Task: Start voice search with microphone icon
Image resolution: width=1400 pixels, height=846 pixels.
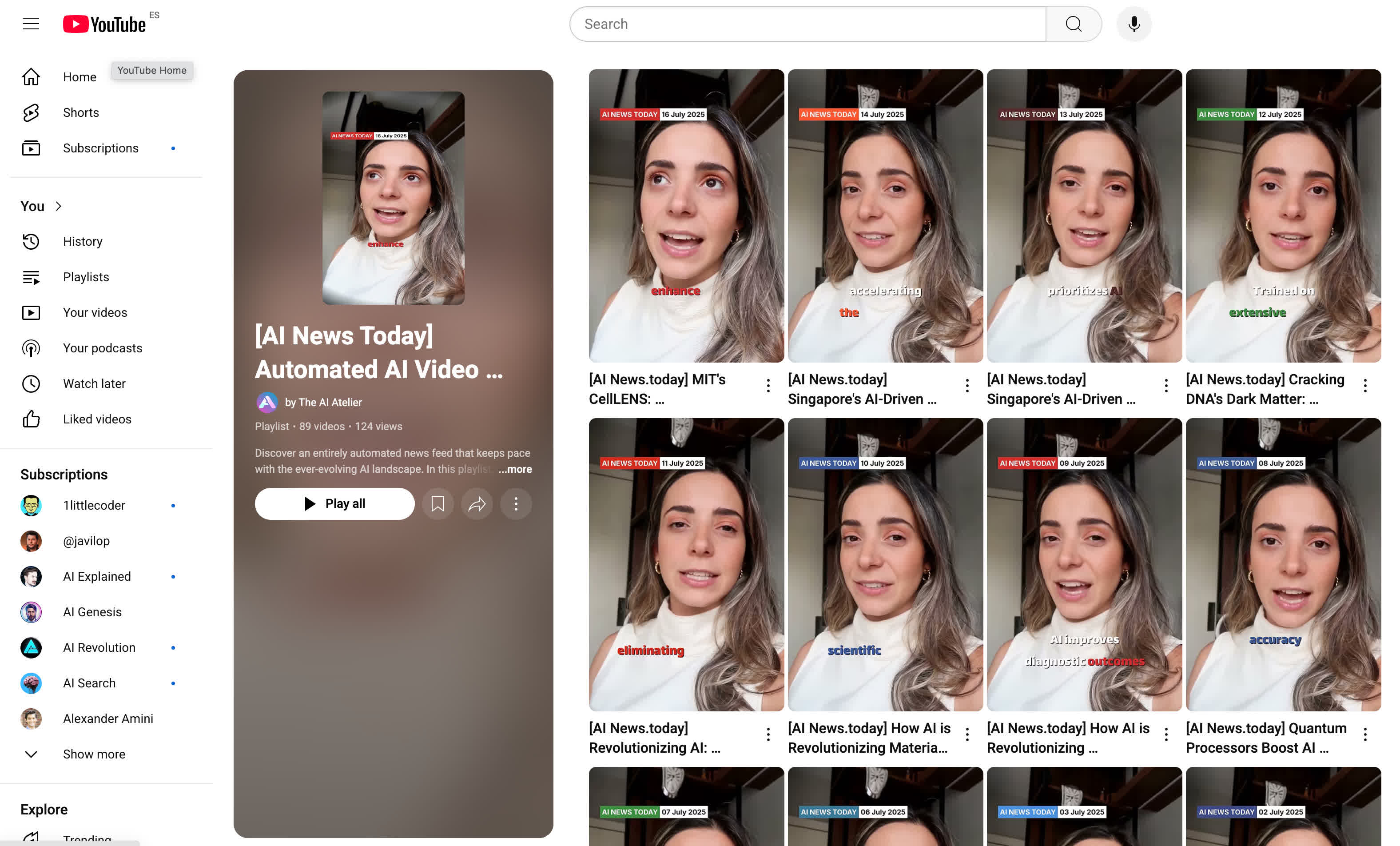Action: (x=1134, y=24)
